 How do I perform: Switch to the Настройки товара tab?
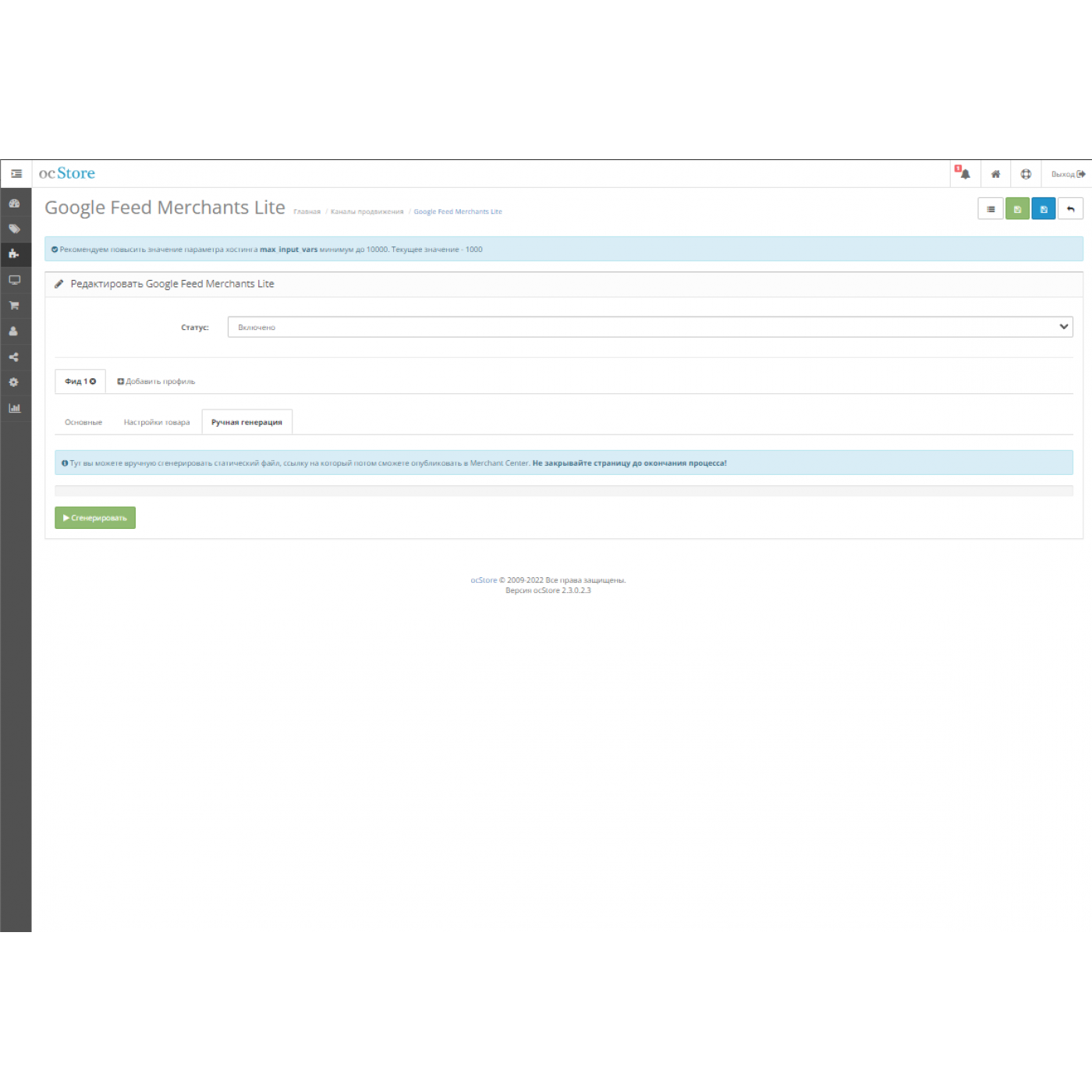pos(157,422)
